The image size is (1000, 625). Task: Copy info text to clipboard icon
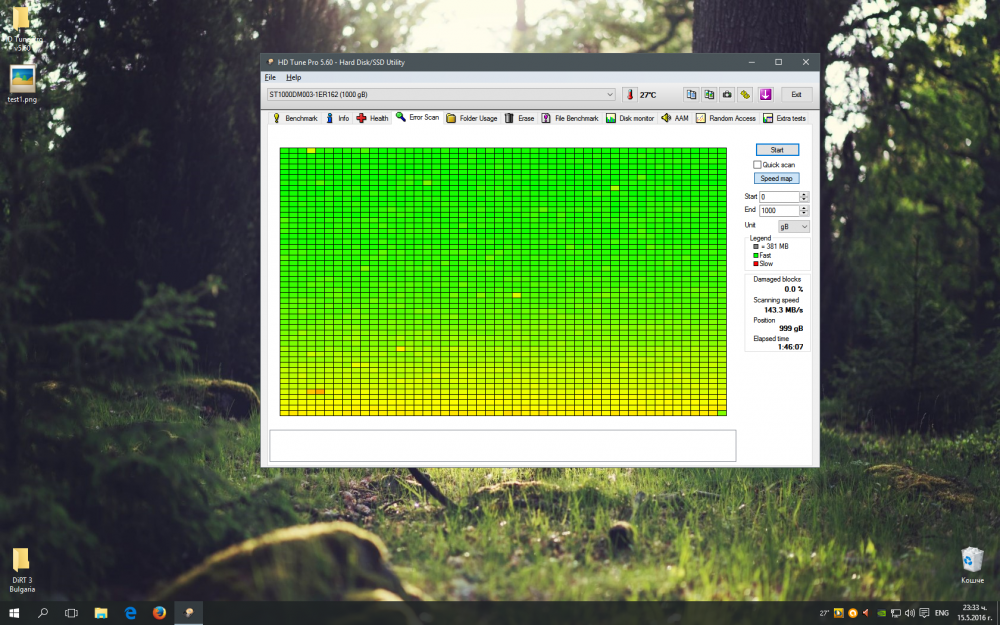pyautogui.click(x=691, y=94)
